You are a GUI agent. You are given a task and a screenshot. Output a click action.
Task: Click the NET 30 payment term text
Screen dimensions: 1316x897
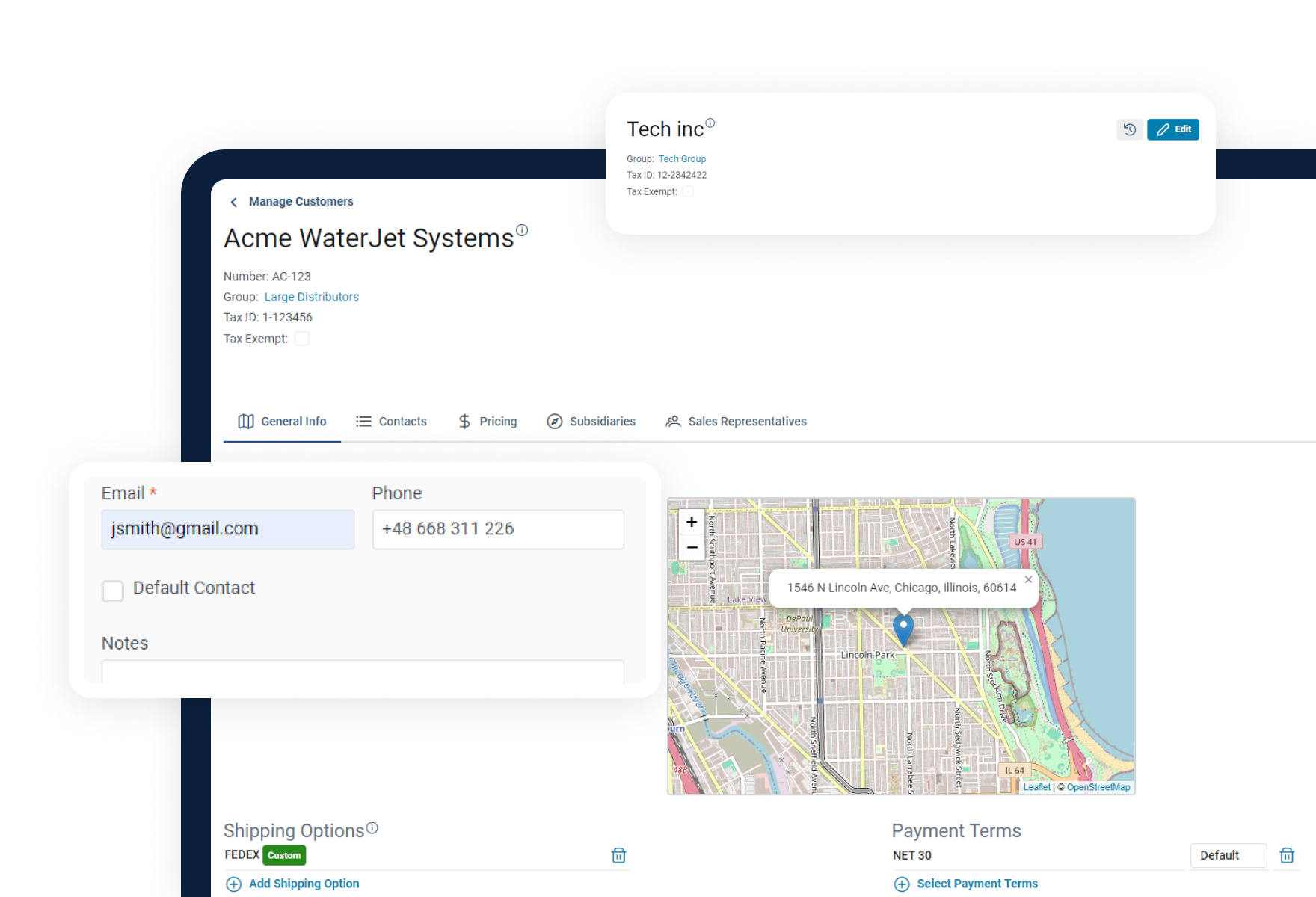(x=912, y=855)
